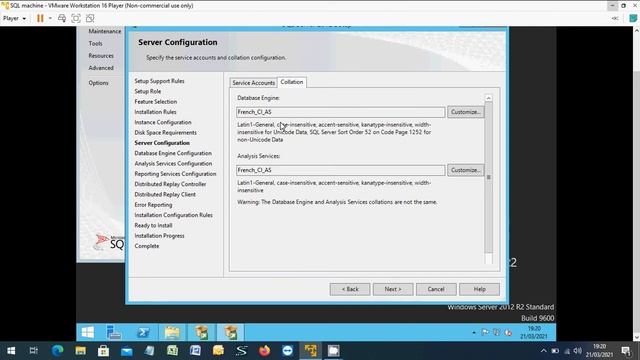The image size is (640, 360).
Task: Open File Explorer on the guest taskbar
Action: pos(172,332)
